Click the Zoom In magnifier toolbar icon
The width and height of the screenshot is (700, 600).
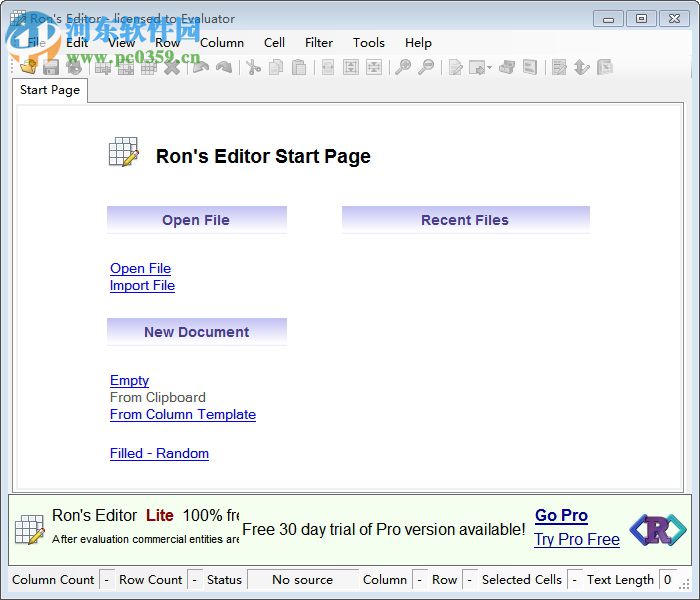pyautogui.click(x=403, y=67)
